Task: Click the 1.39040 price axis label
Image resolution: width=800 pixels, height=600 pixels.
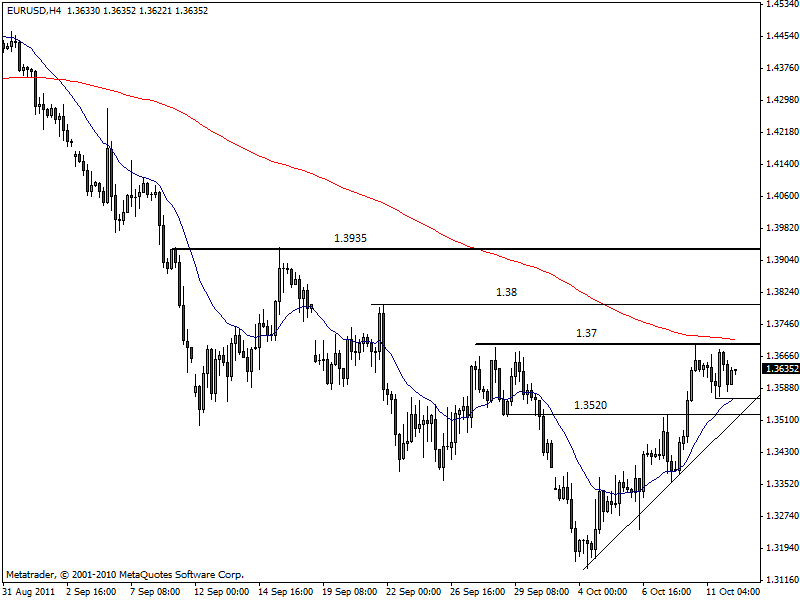Action: [780, 259]
